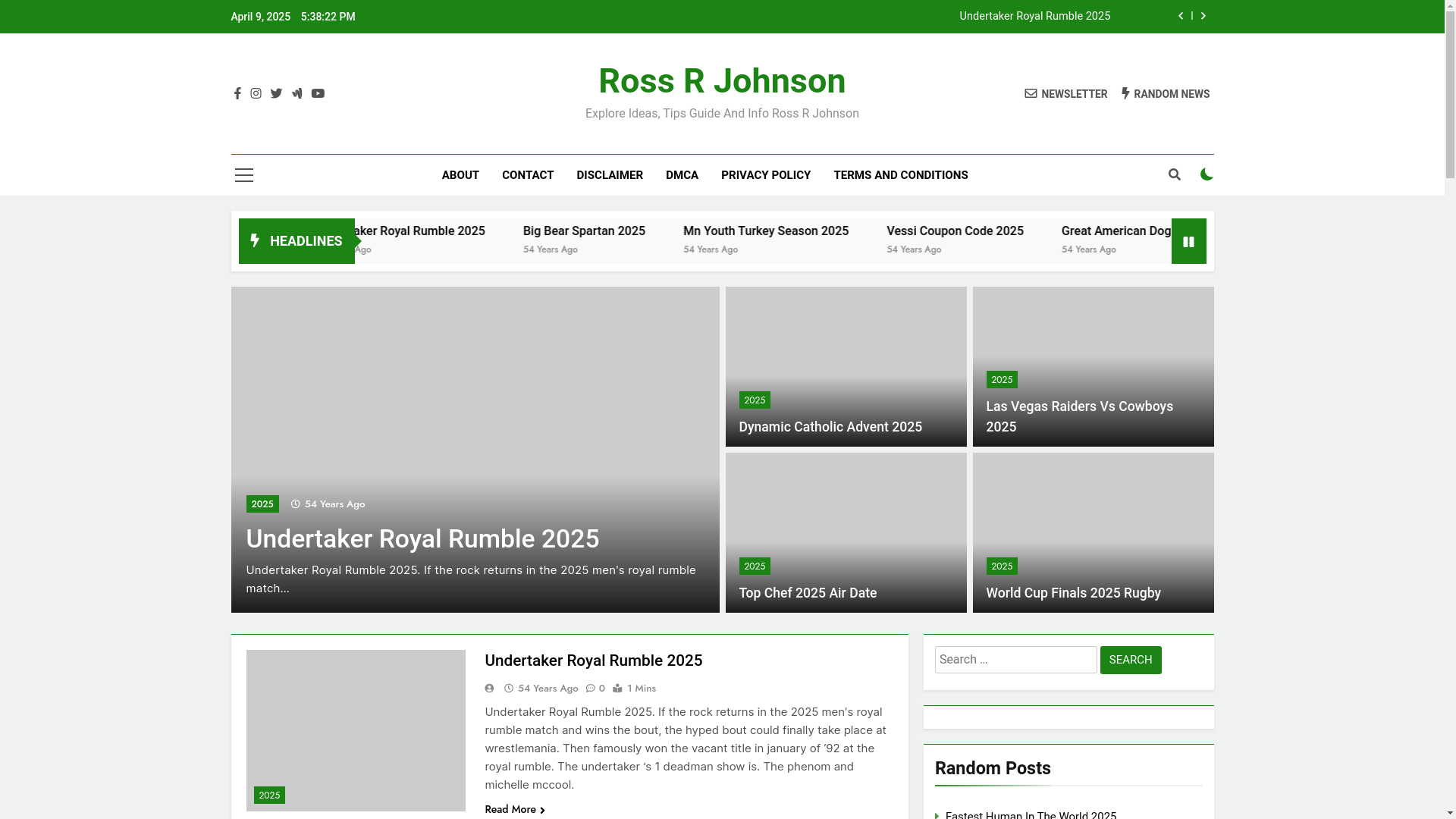
Task: Open Fastest Human In The World 2025
Action: click(x=1031, y=814)
